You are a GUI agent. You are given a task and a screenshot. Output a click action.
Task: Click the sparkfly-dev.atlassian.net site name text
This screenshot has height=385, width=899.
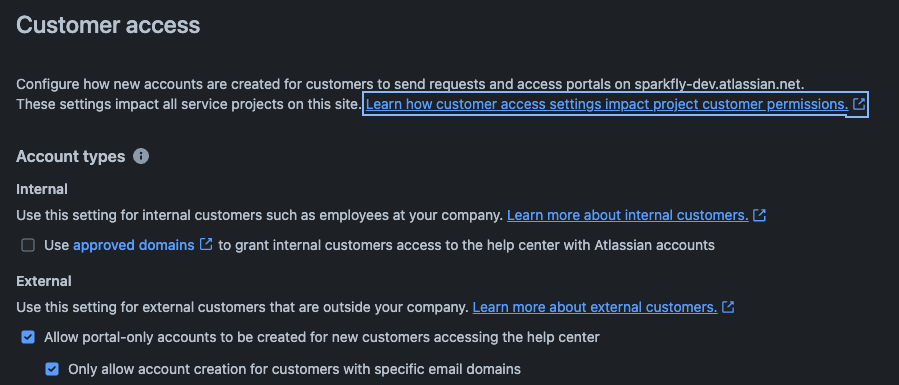tap(718, 84)
